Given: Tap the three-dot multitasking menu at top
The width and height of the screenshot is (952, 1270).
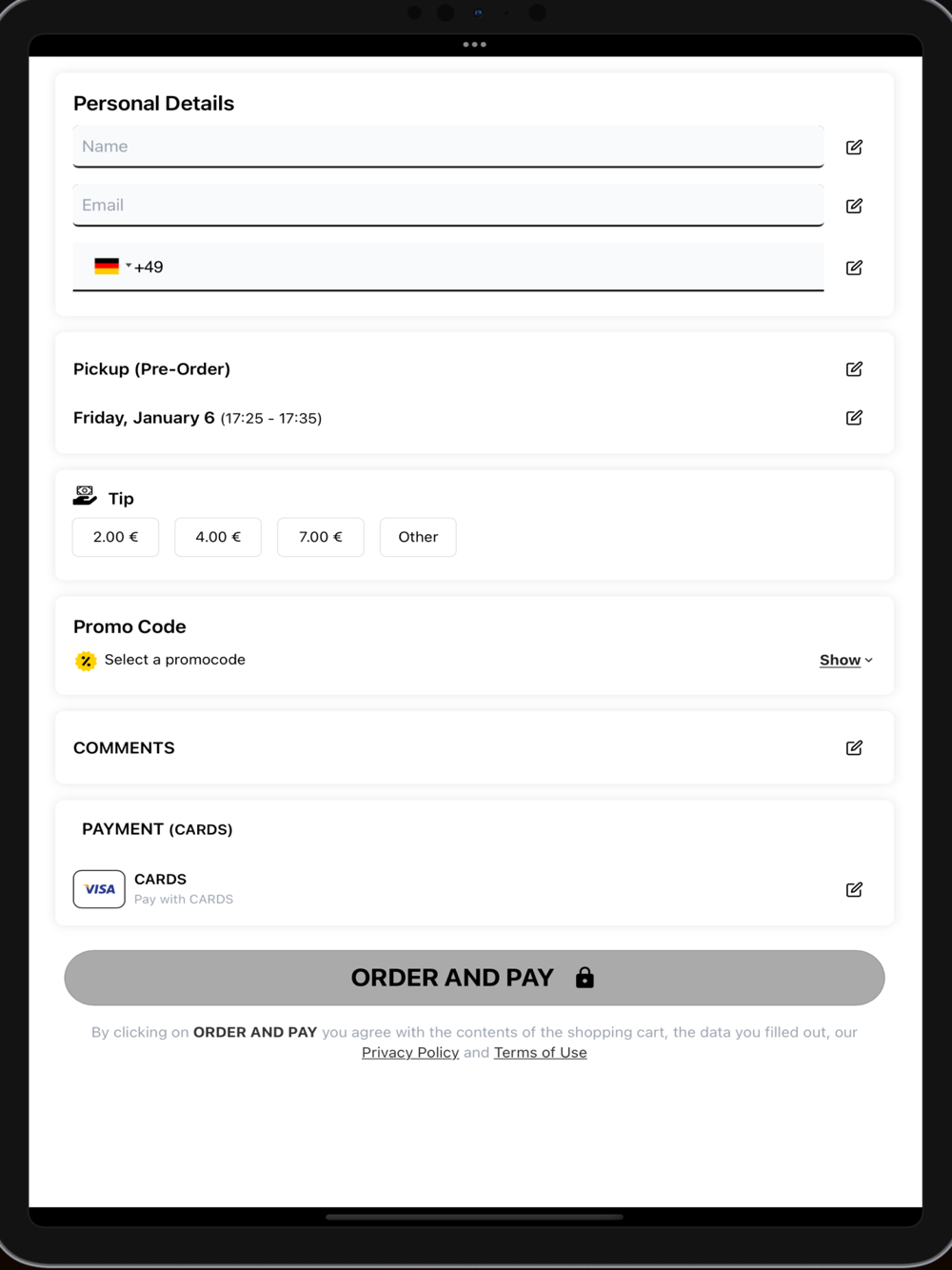Looking at the screenshot, I should [x=474, y=45].
